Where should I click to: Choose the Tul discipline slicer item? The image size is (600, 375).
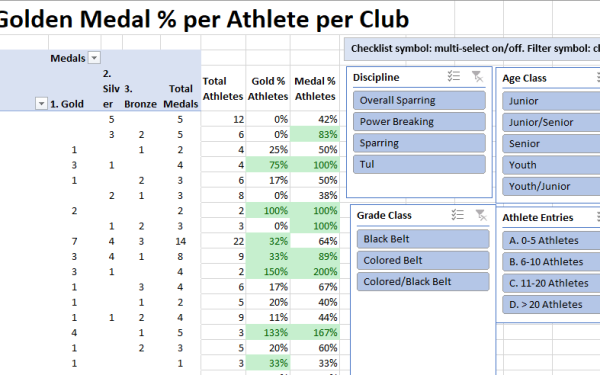pos(419,165)
